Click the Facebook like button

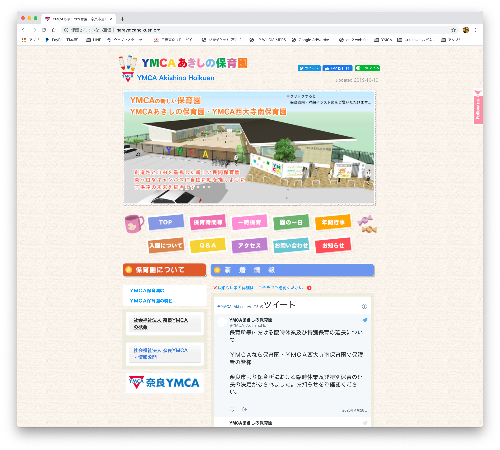[x=338, y=68]
